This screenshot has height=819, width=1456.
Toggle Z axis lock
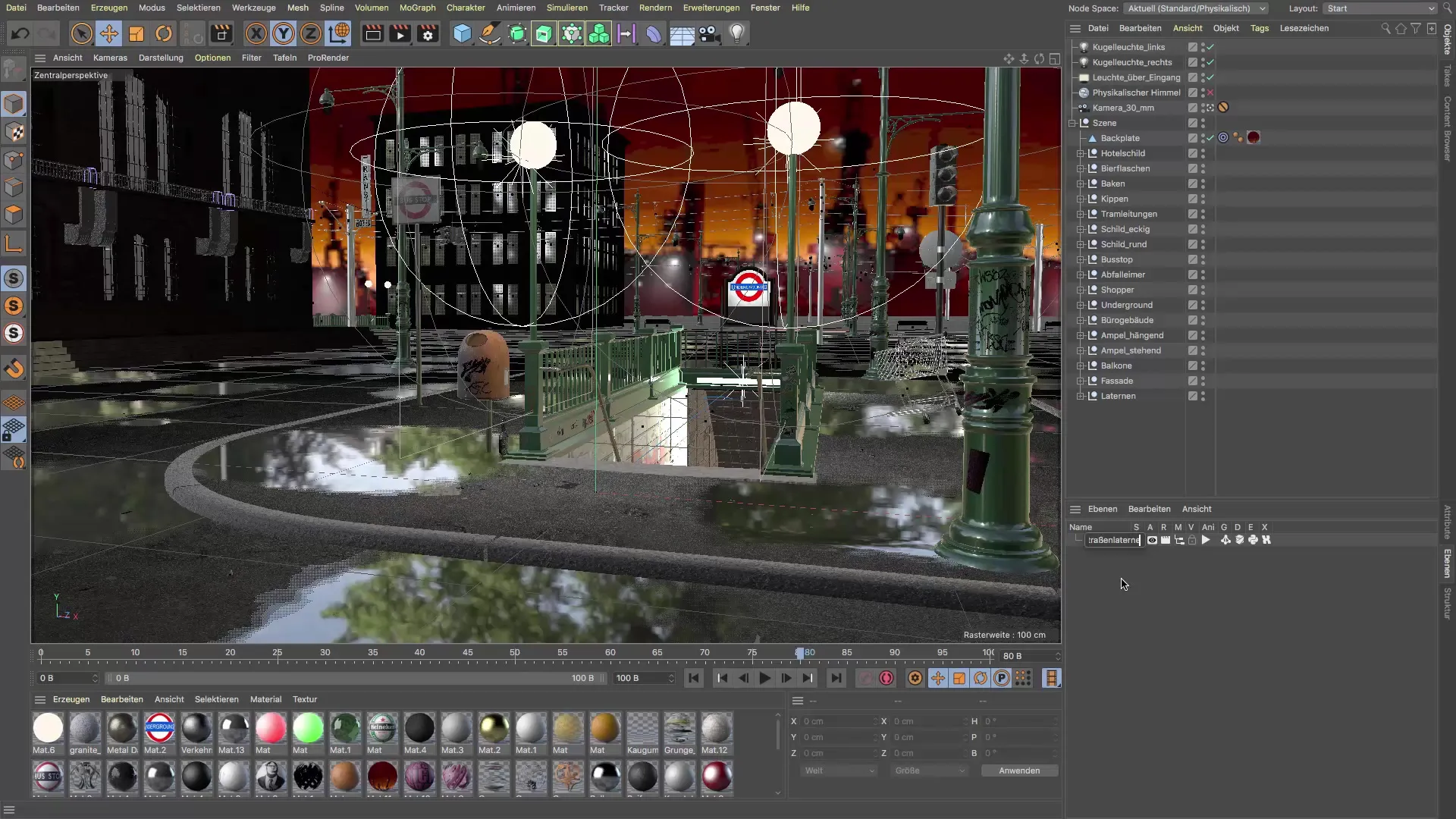click(x=311, y=33)
